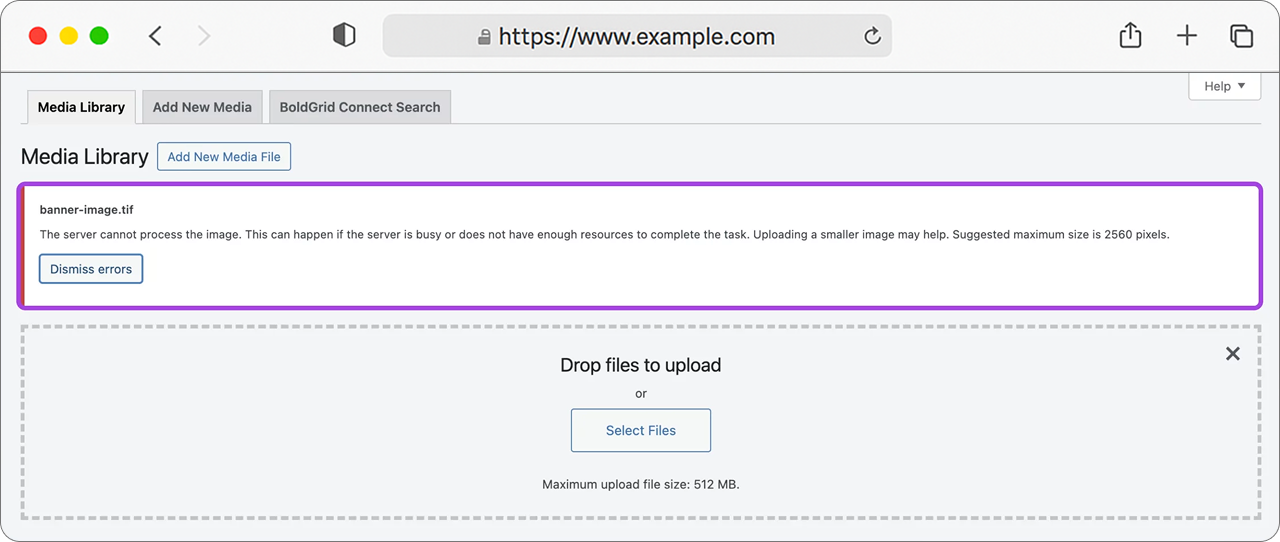Close the upload drop area
This screenshot has height=542, width=1280.
pyautogui.click(x=1232, y=354)
